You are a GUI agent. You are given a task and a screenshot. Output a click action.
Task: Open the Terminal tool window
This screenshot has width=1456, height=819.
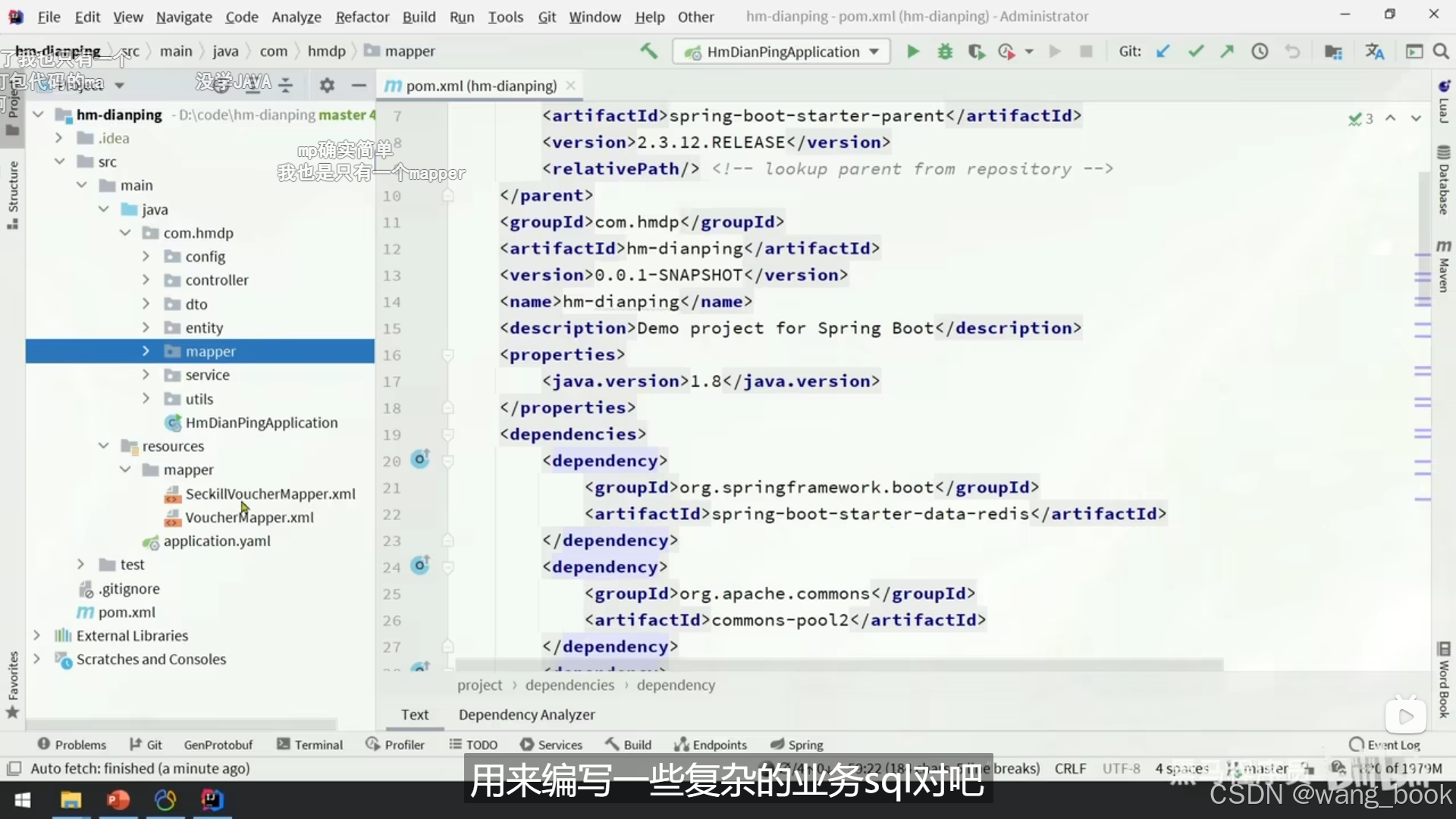(x=309, y=745)
